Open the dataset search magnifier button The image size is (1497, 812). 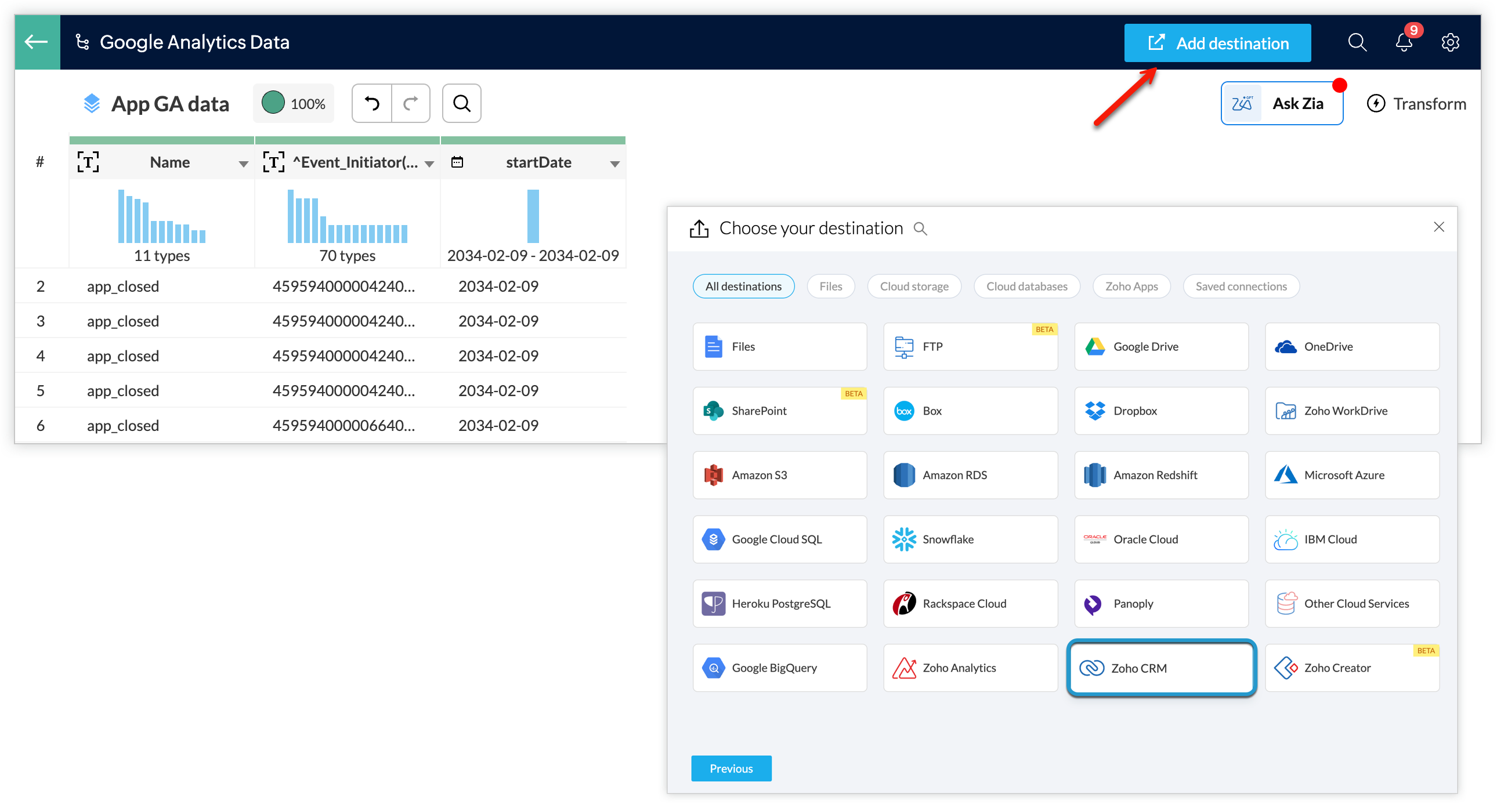pos(461,103)
